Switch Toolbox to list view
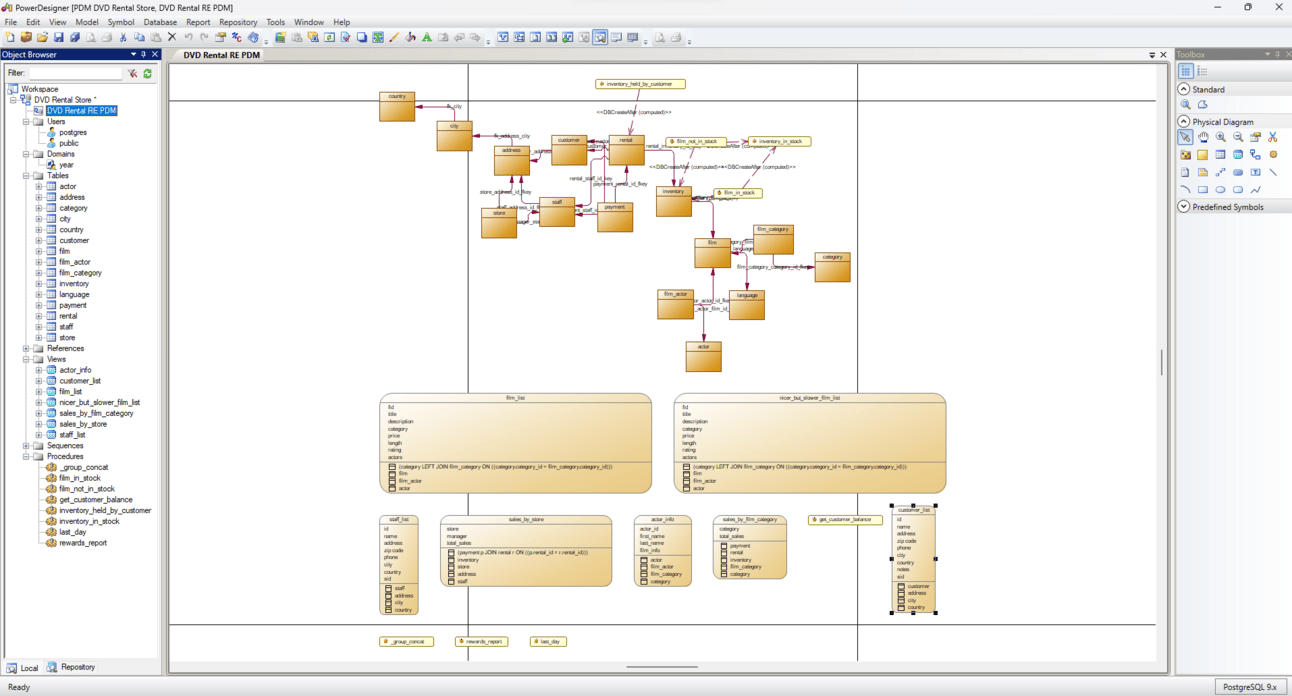Viewport: 1292px width, 696px height. pyautogui.click(x=1202, y=71)
